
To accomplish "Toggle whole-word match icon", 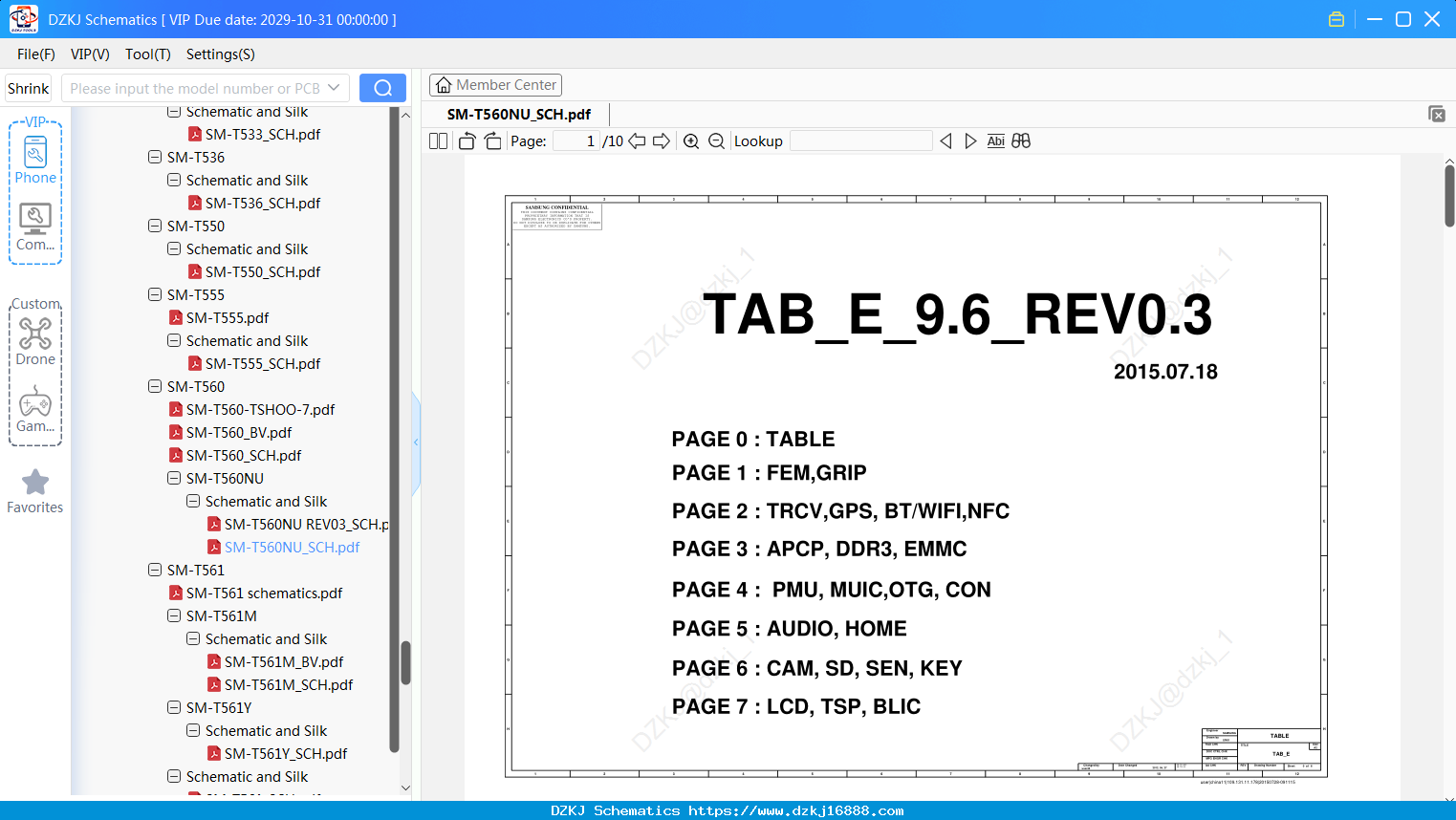I will coord(995,140).
